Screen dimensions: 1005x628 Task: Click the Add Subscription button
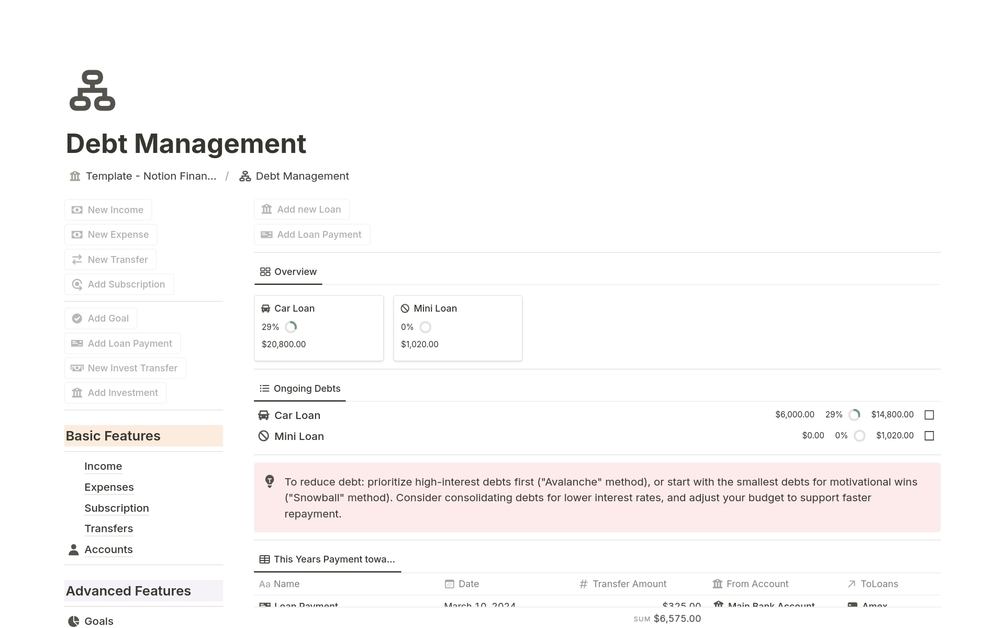[x=119, y=284]
